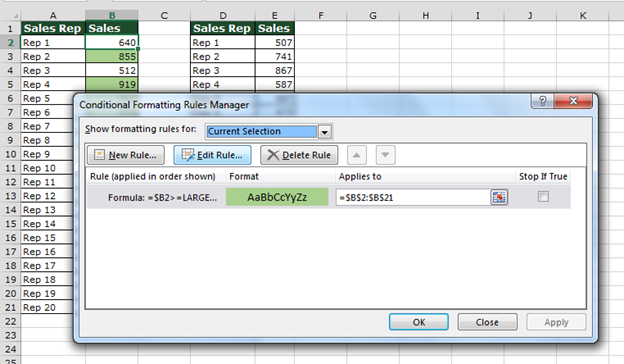This screenshot has width=624, height=364.
Task: Click the Stop If True column header
Action: click(x=543, y=176)
